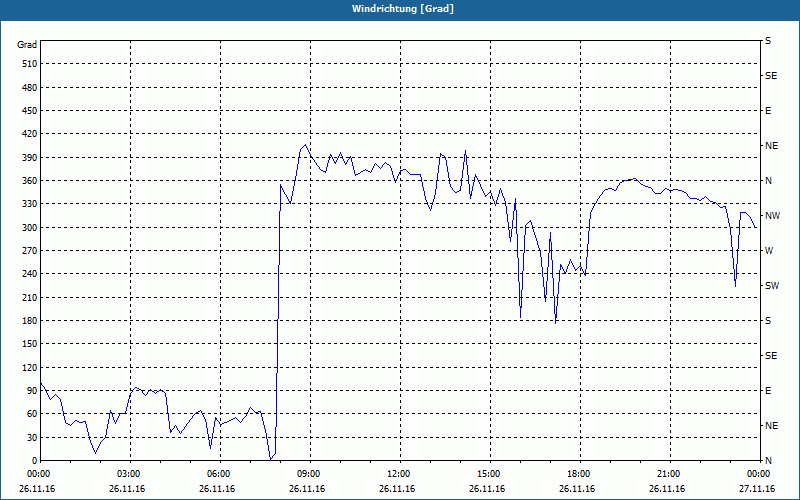800x500 pixels.
Task: Pick the 240 tick label on the y-axis
Action: [30, 274]
